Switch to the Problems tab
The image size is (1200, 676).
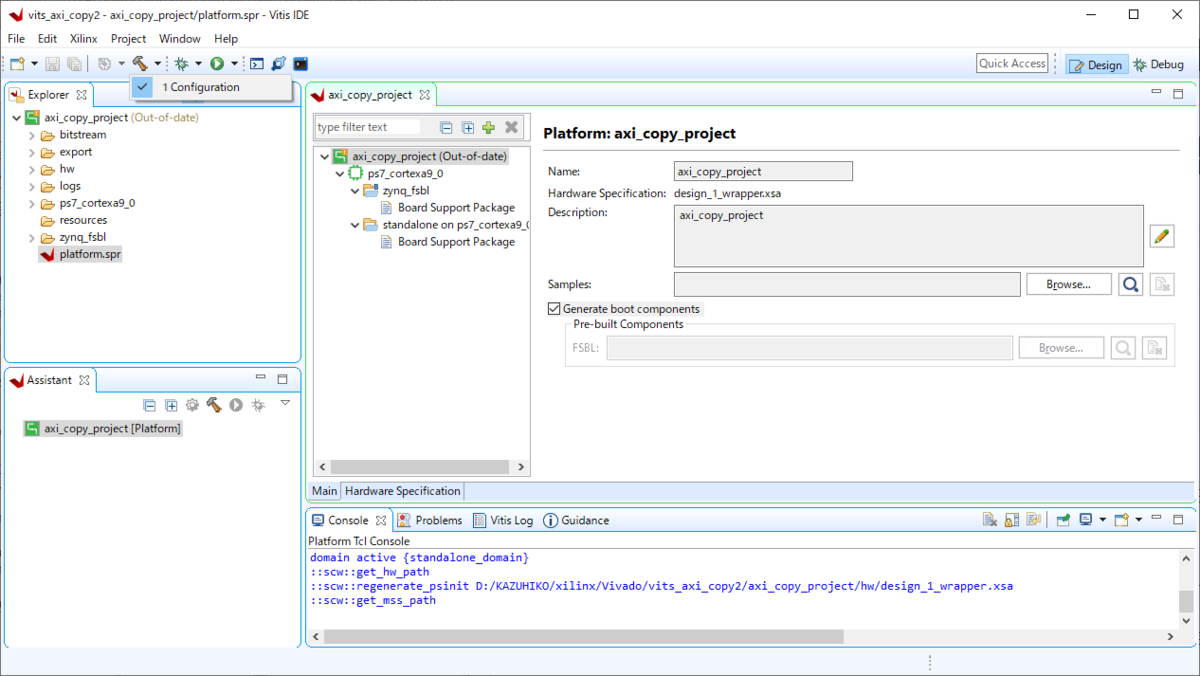point(430,520)
